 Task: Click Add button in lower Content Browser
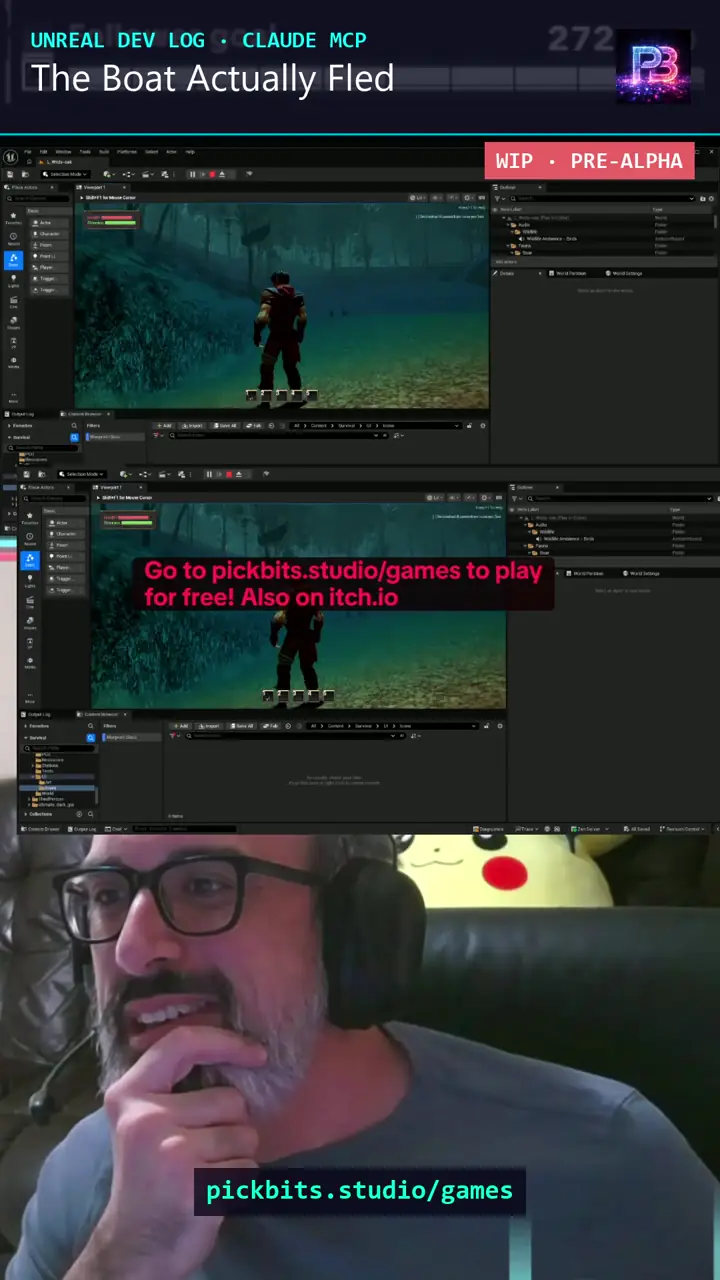pos(180,725)
